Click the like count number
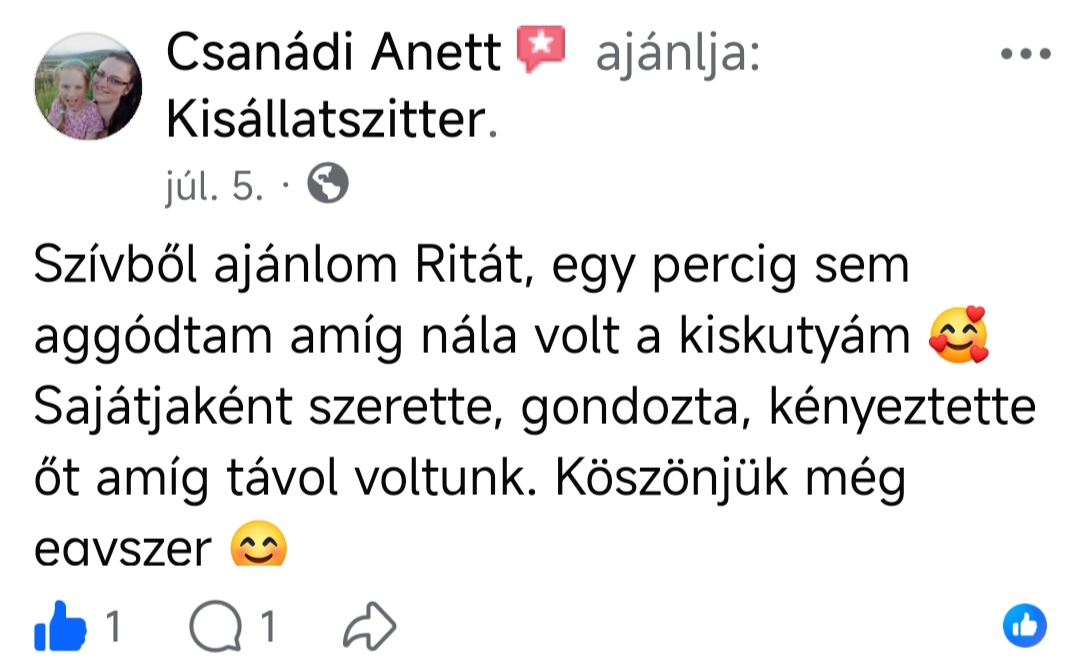The image size is (1080, 663). (x=112, y=628)
